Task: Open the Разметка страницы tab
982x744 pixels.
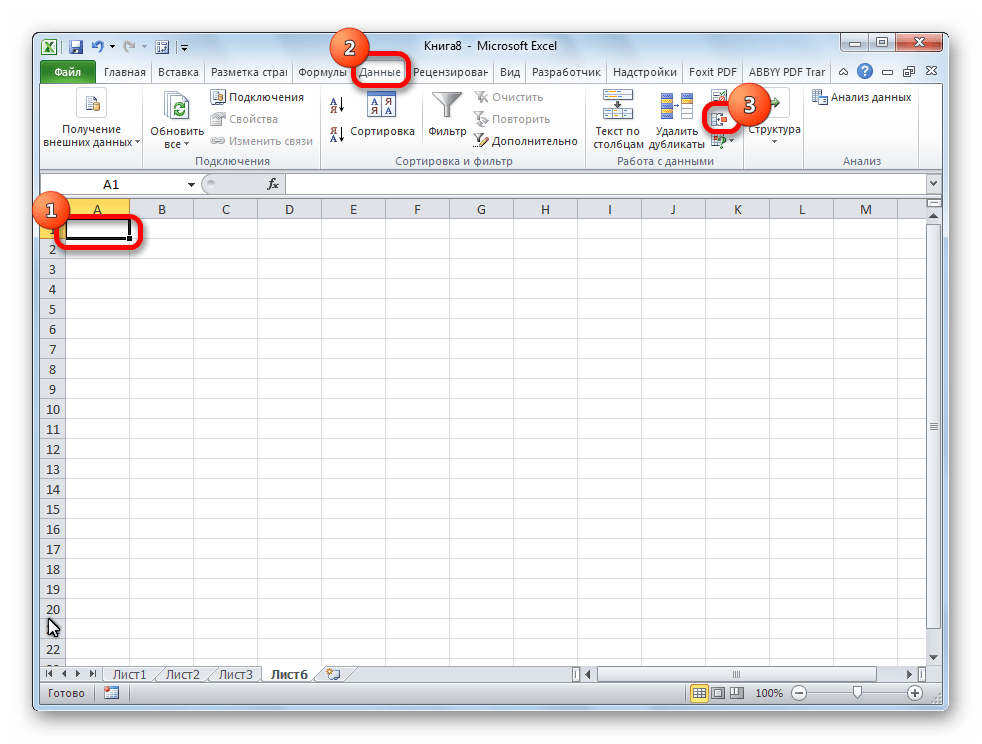Action: (x=249, y=72)
